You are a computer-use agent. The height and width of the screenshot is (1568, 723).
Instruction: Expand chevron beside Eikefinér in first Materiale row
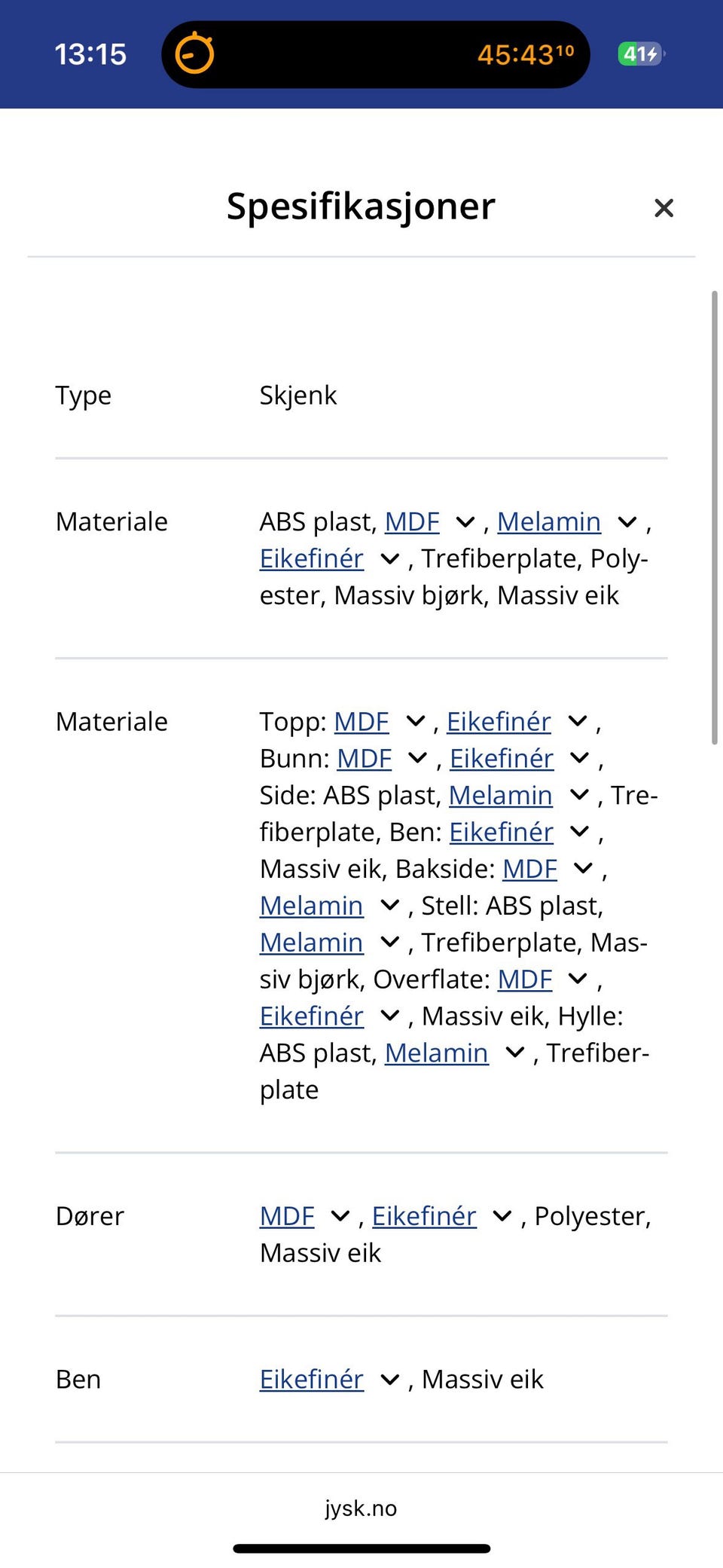click(389, 558)
